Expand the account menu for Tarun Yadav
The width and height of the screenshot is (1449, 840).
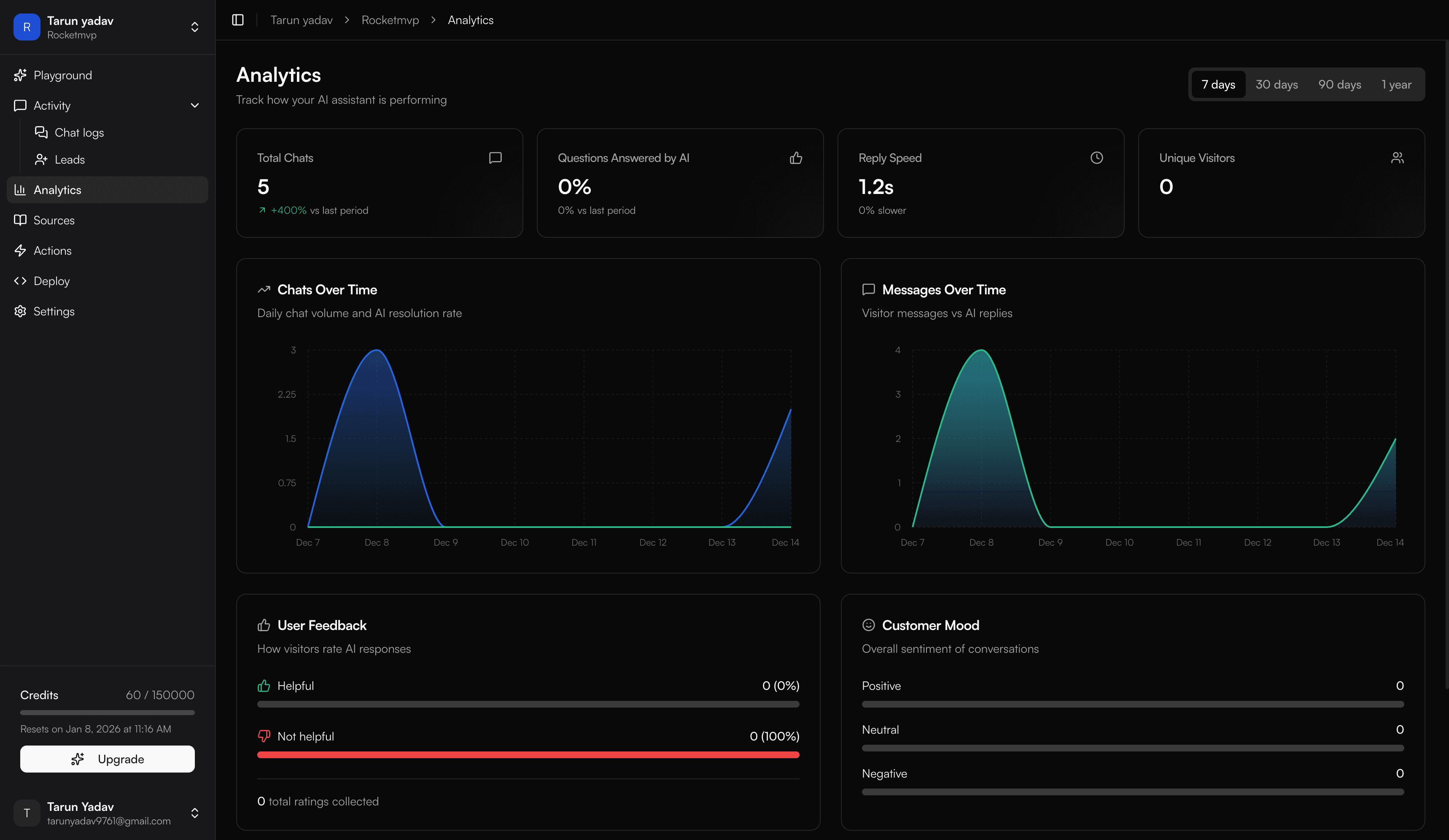[x=194, y=813]
